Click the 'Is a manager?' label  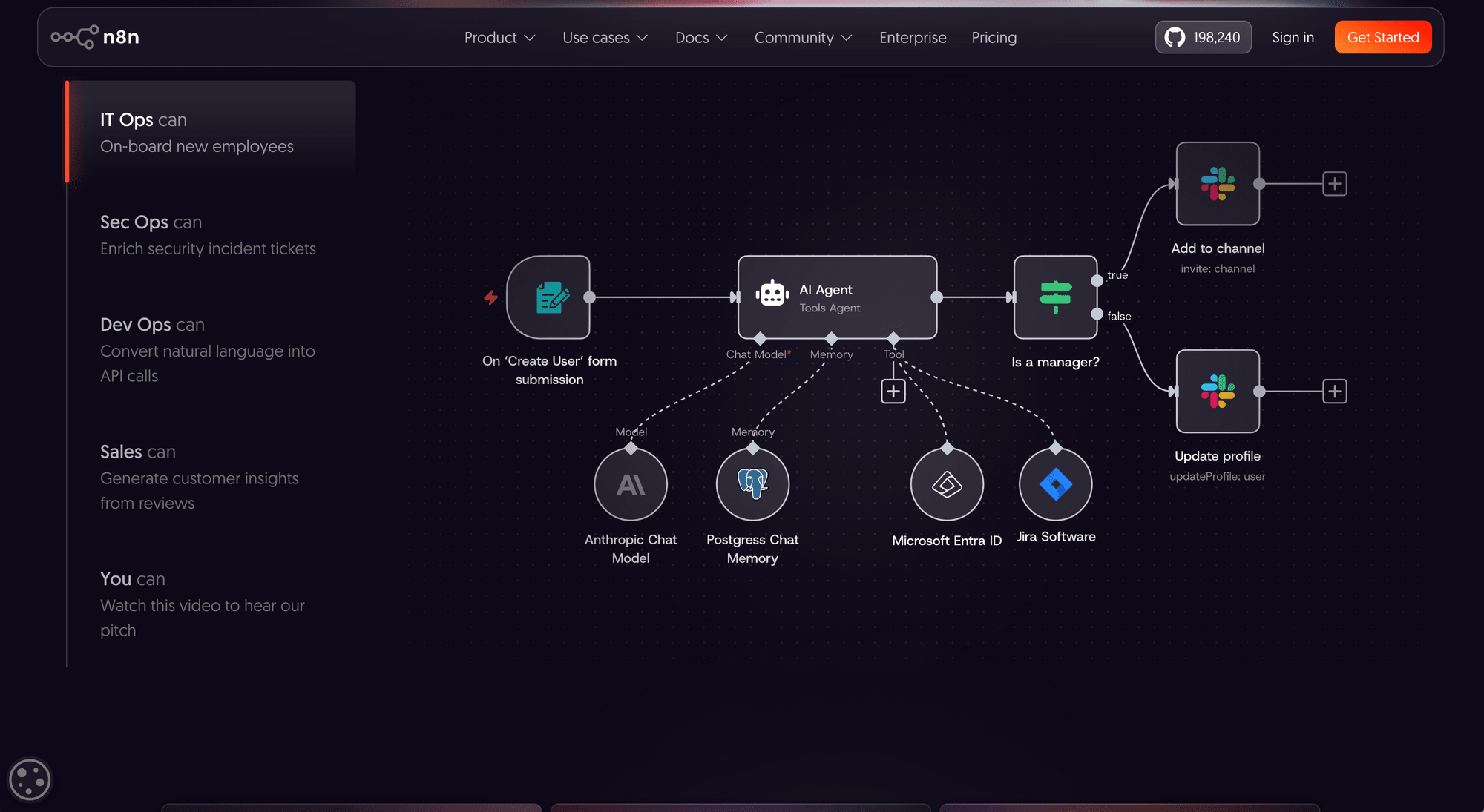coord(1055,362)
